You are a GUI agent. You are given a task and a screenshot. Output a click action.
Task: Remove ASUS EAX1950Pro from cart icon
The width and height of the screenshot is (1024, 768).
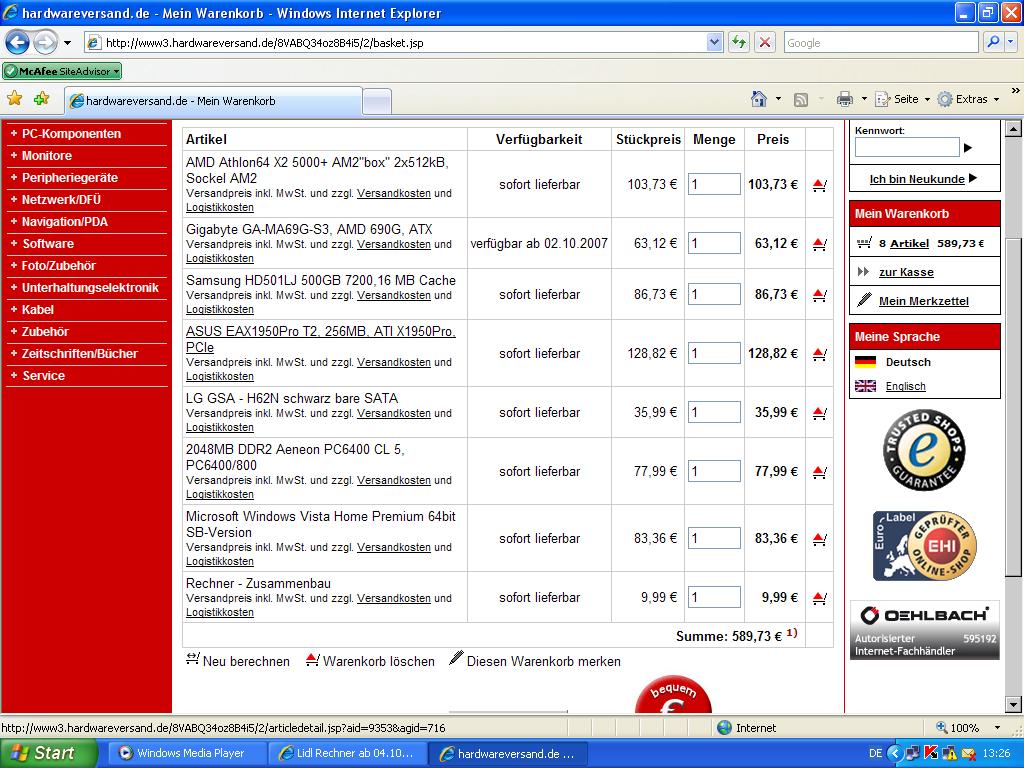click(x=820, y=355)
